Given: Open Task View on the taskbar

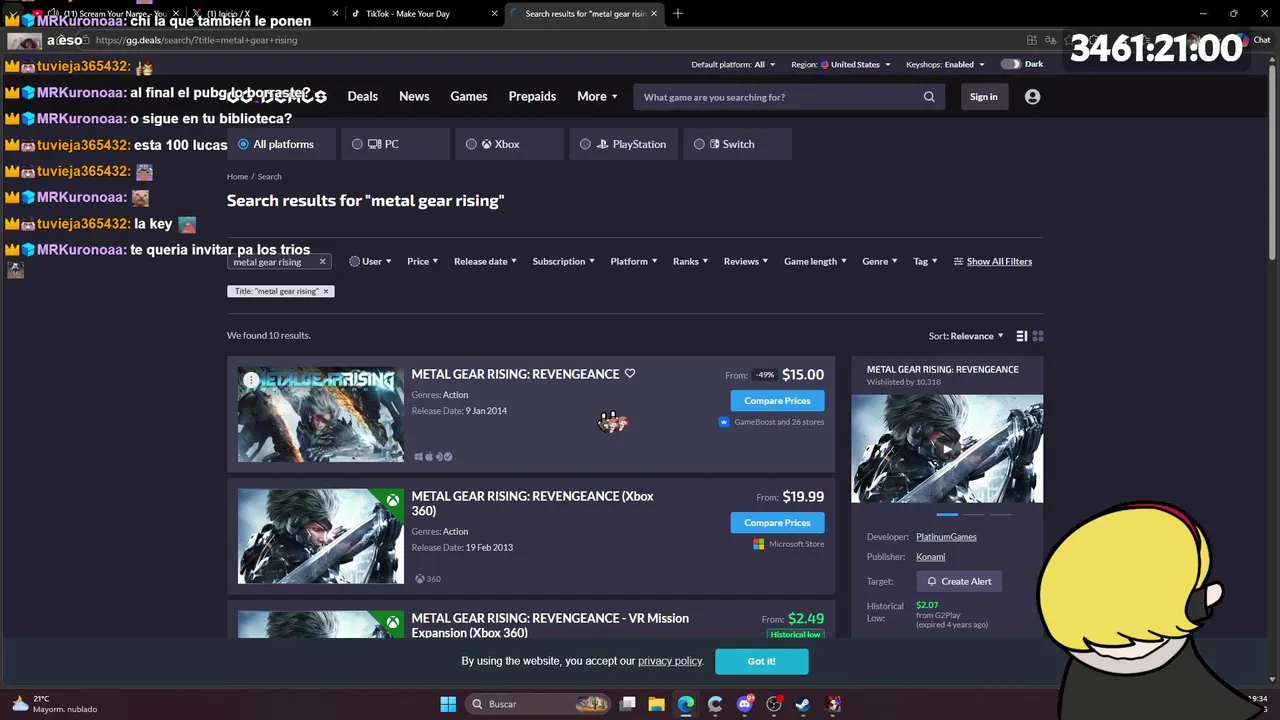Looking at the screenshot, I should click(x=628, y=704).
